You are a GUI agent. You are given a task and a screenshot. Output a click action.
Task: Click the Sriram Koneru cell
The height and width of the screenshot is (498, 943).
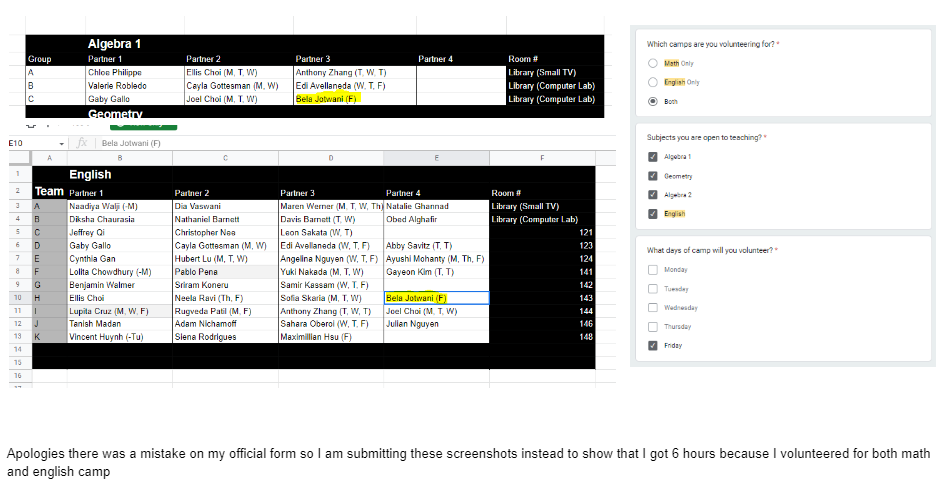coord(226,285)
